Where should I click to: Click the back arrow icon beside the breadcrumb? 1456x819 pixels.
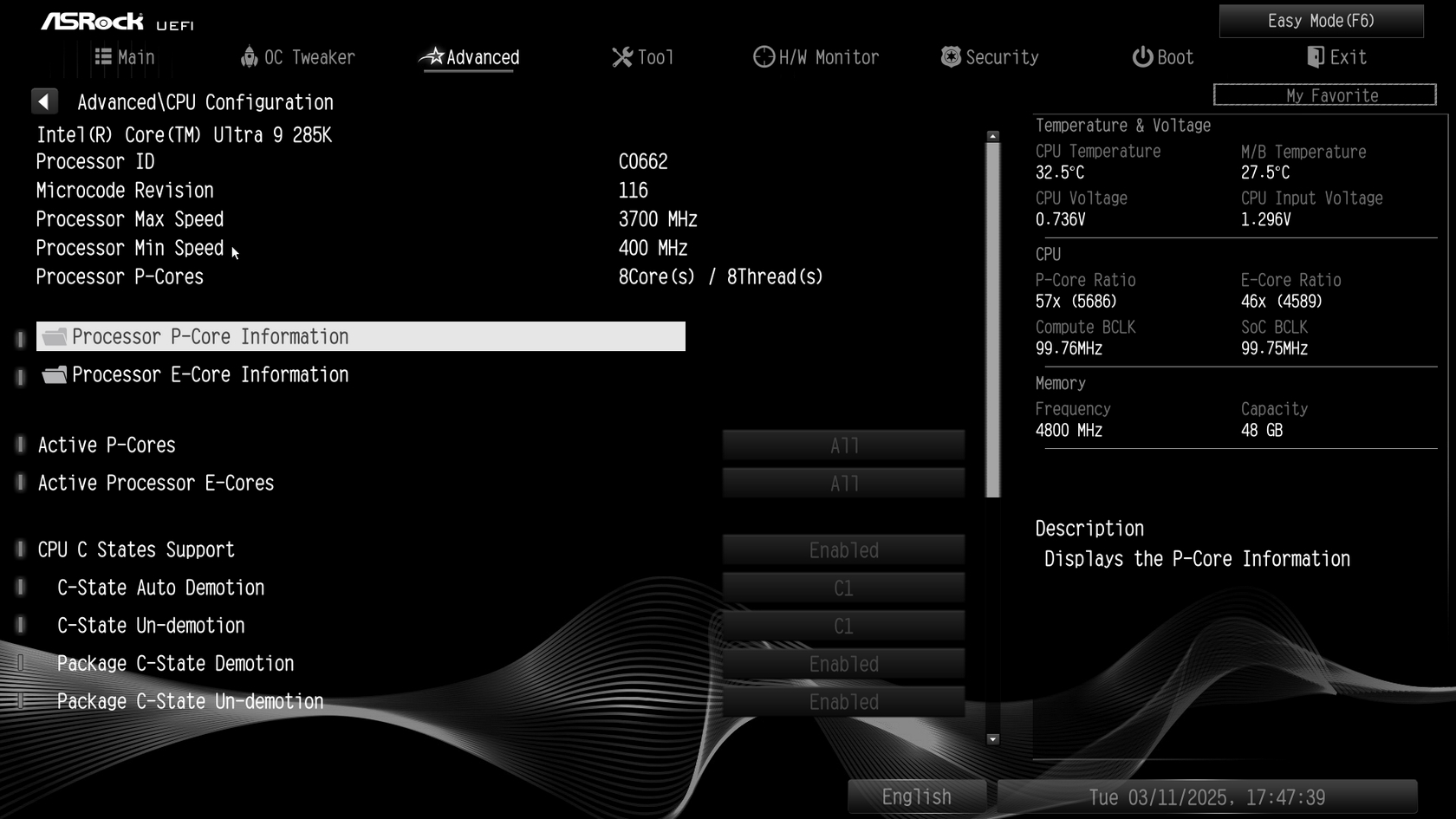pyautogui.click(x=44, y=101)
